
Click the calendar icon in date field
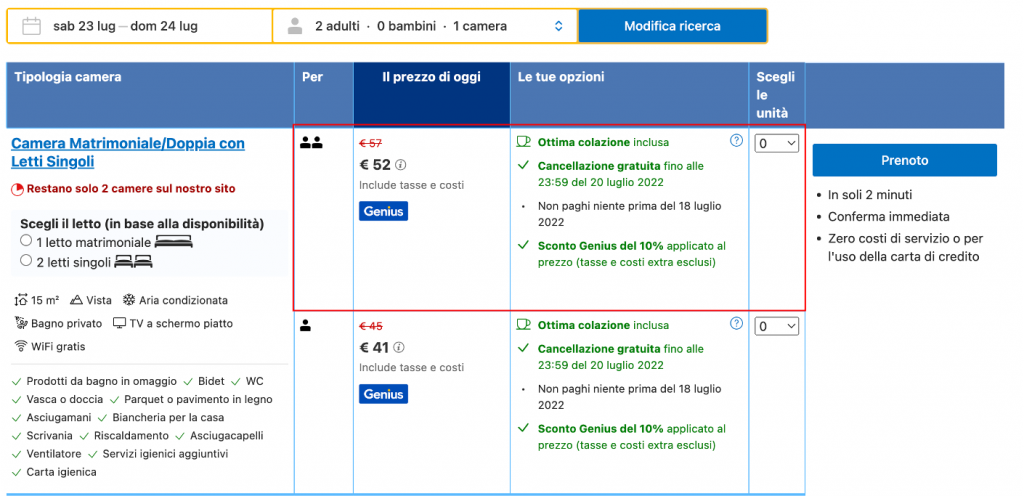pos(31,26)
